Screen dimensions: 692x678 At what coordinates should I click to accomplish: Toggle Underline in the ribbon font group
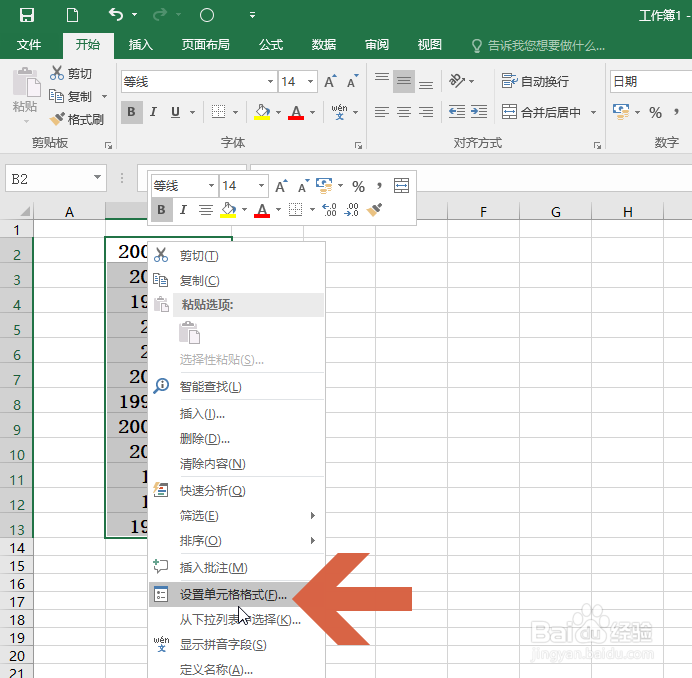175,112
